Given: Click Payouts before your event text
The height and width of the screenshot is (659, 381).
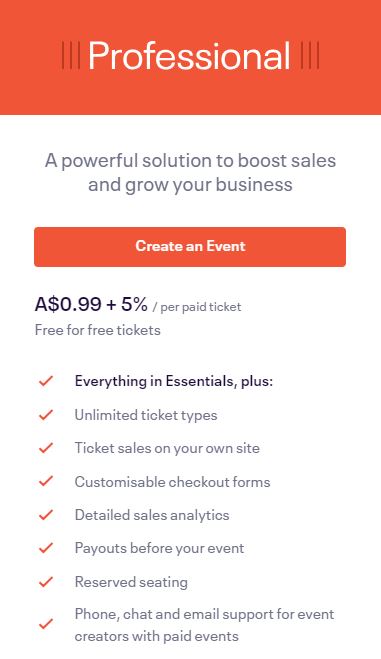Looking at the screenshot, I should pyautogui.click(x=159, y=548).
